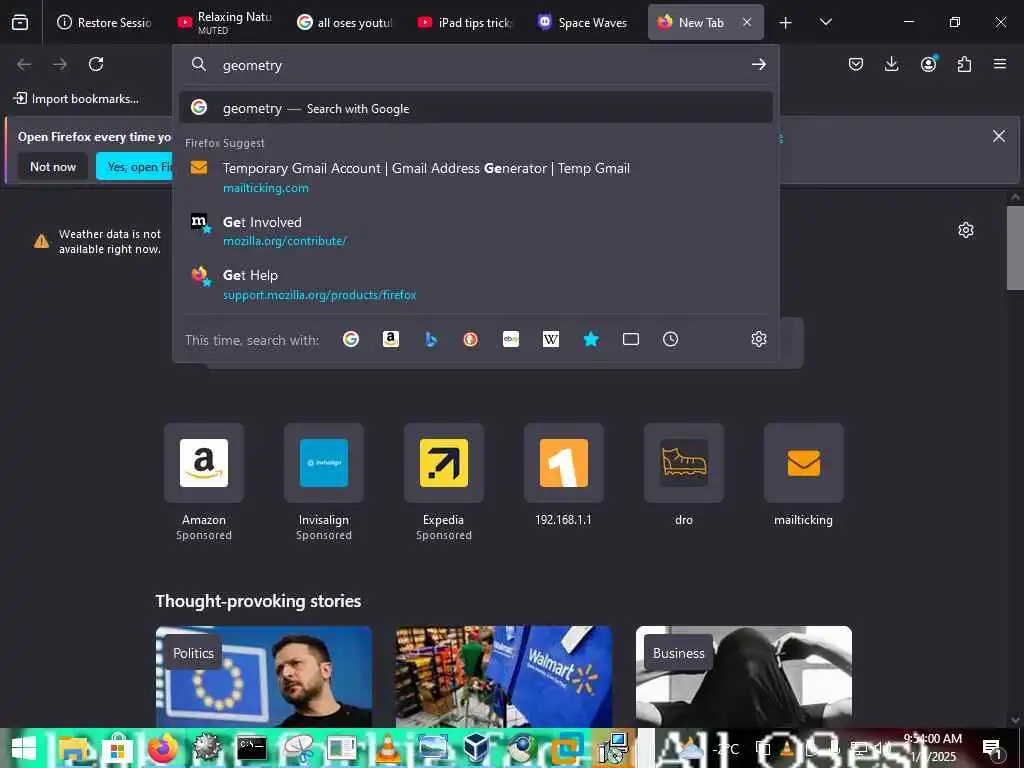Image resolution: width=1024 pixels, height=768 pixels.
Task: Click the forward navigation arrow
Action: coord(60,64)
